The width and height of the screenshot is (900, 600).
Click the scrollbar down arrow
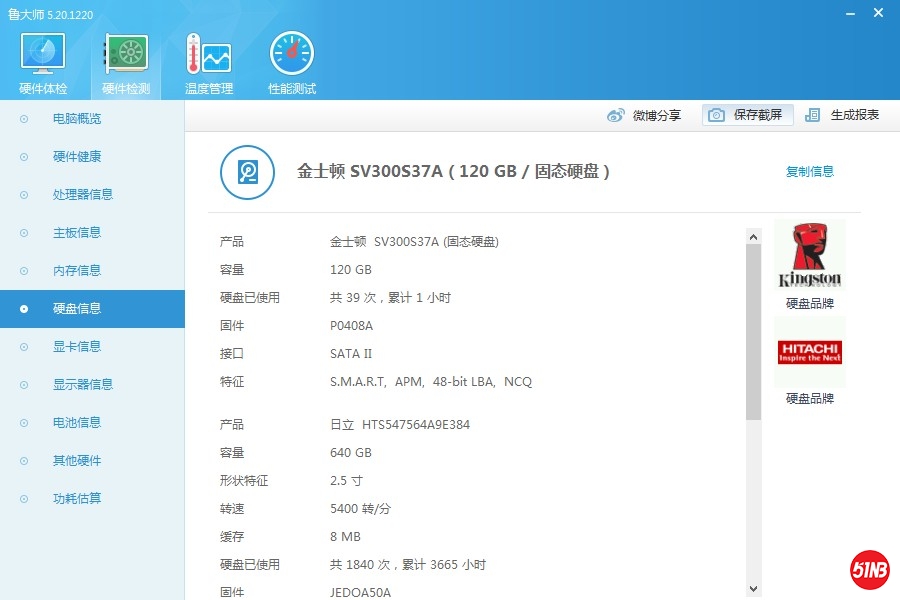[754, 589]
